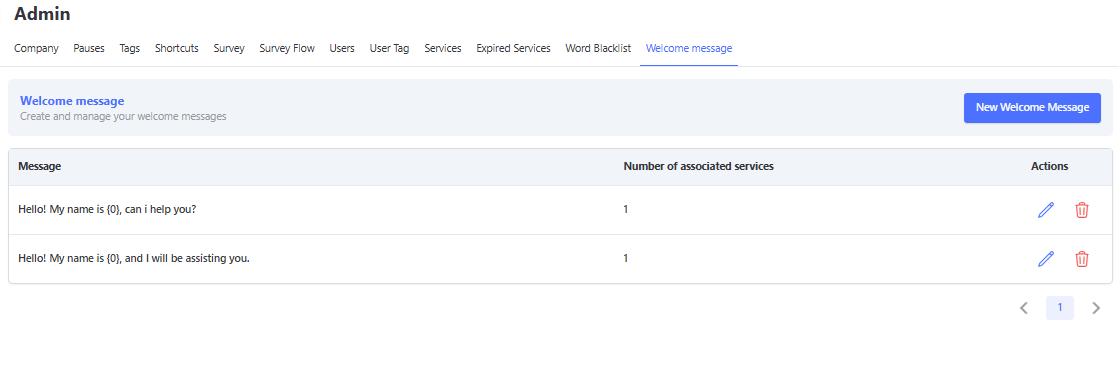1119x374 pixels.
Task: Click the 'Welcome message' section heading
Action: coord(72,101)
